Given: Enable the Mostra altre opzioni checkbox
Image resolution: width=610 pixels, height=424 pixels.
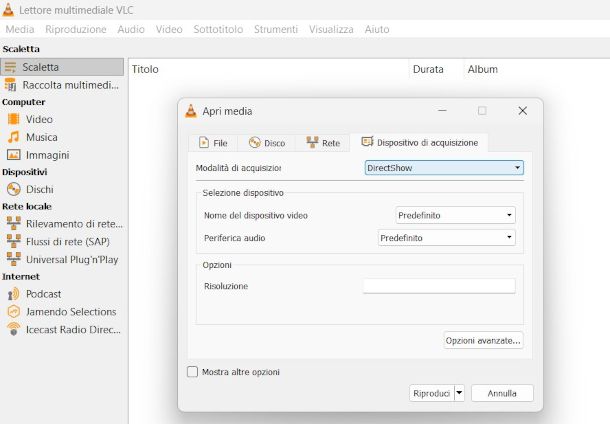Looking at the screenshot, I should tap(192, 372).
